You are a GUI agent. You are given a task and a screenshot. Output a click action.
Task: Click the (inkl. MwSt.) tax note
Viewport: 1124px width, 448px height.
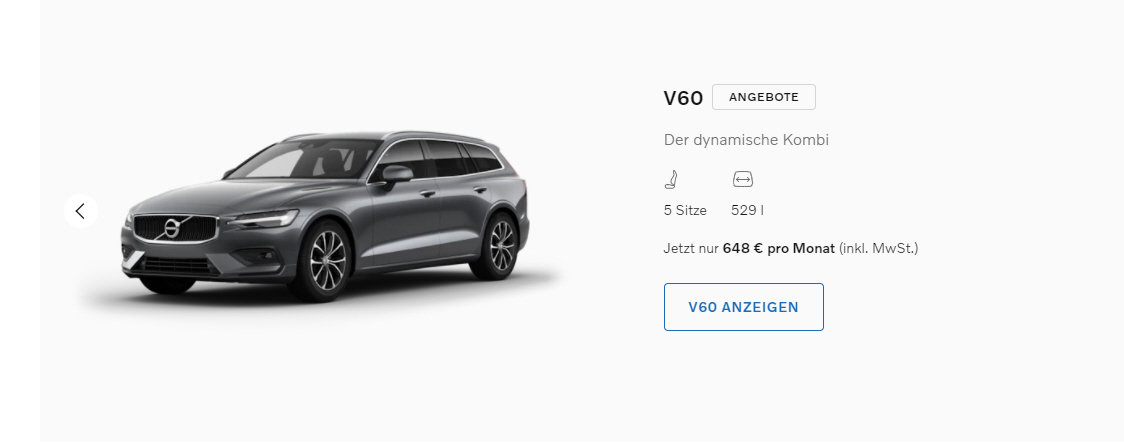(878, 249)
